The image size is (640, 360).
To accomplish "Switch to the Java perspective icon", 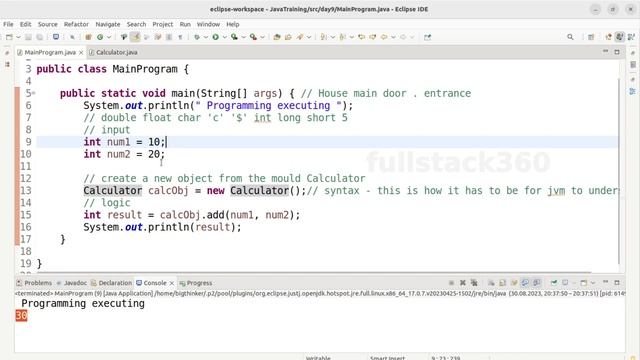I will [620, 37].
